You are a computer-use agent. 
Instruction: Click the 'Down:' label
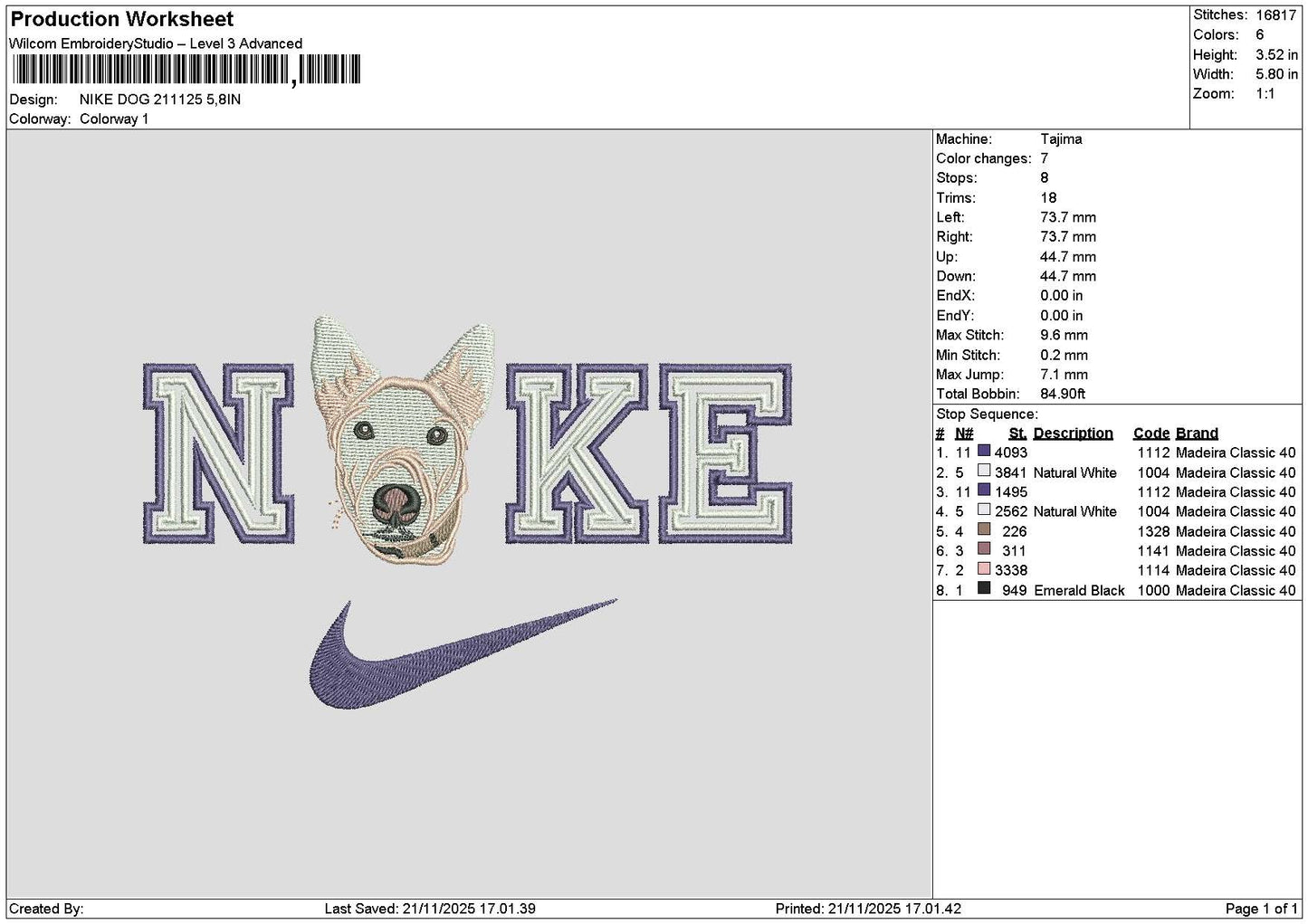tap(956, 276)
